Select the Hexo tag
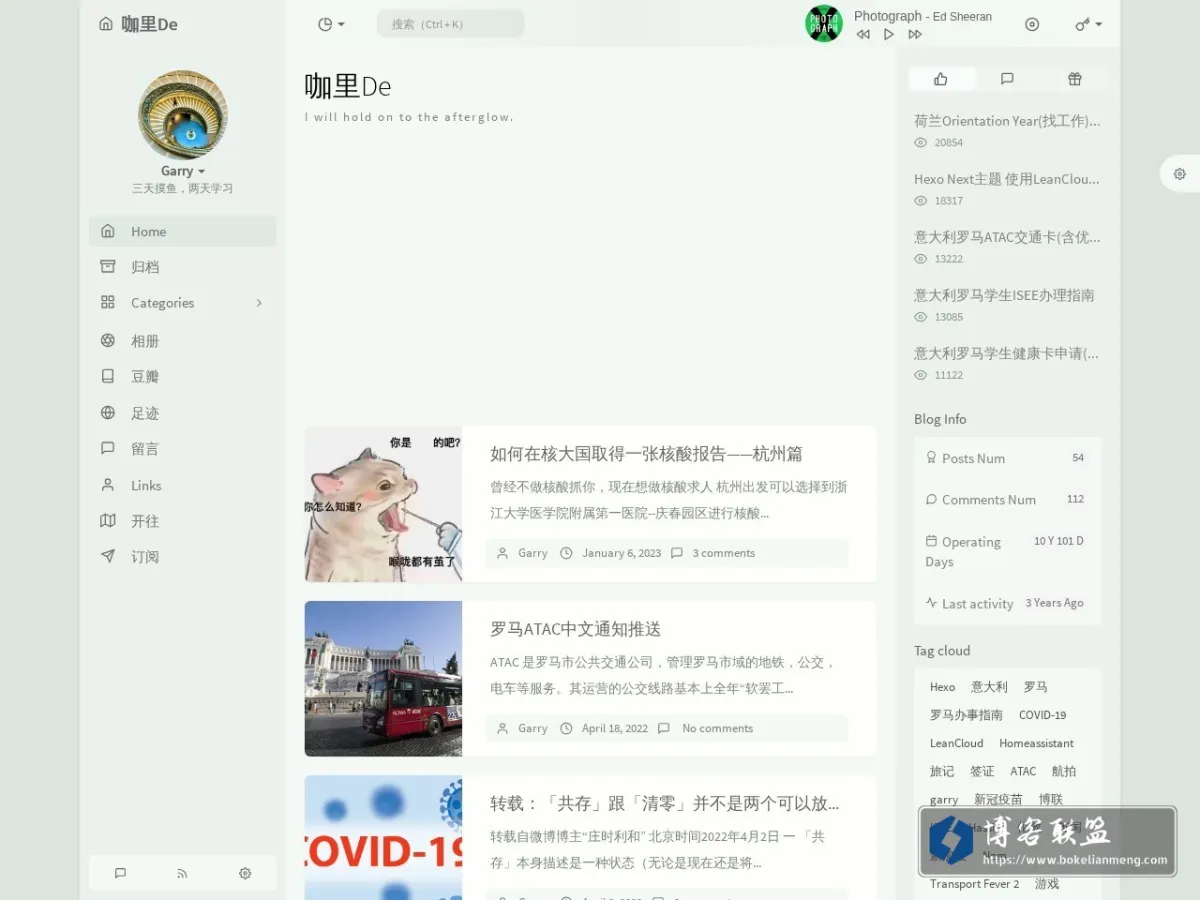 point(942,687)
